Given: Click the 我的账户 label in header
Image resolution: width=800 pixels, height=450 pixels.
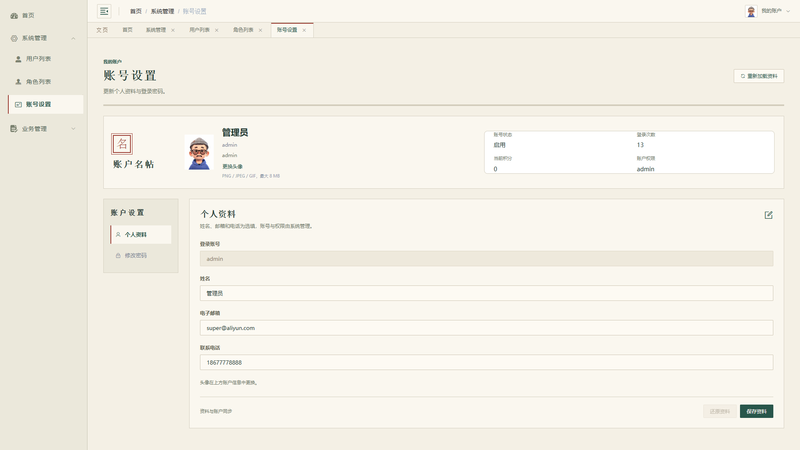Looking at the screenshot, I should coord(771,11).
